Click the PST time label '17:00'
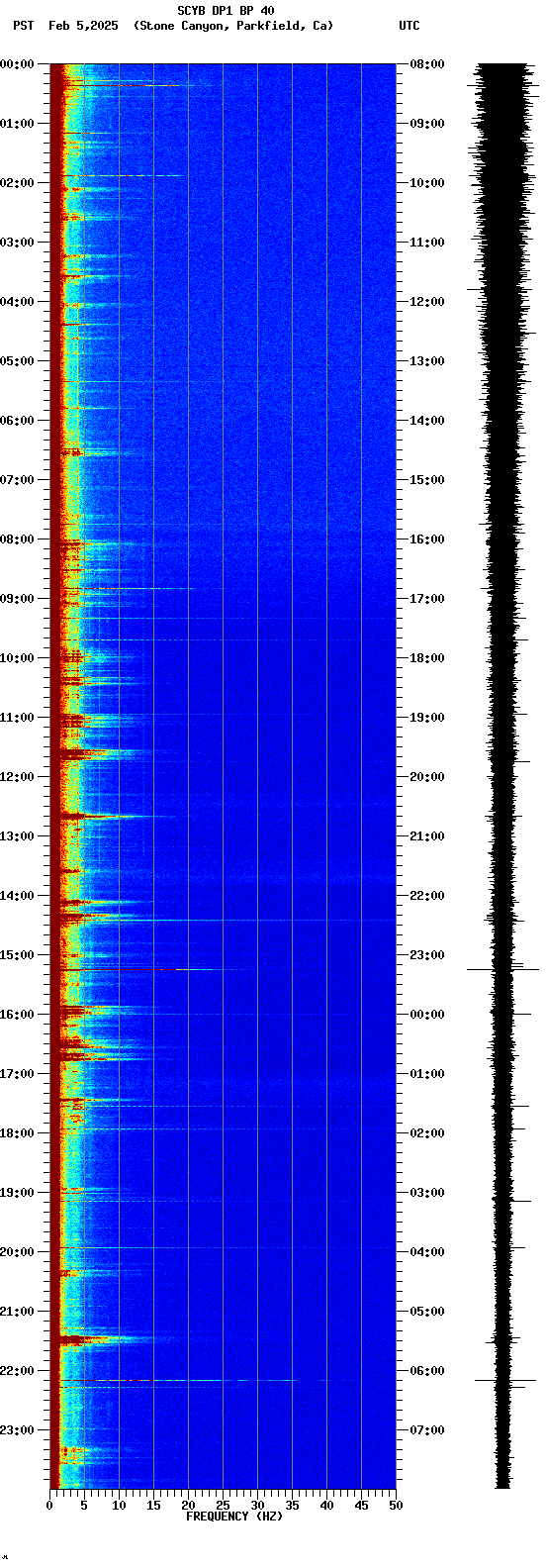 (x=17, y=1074)
